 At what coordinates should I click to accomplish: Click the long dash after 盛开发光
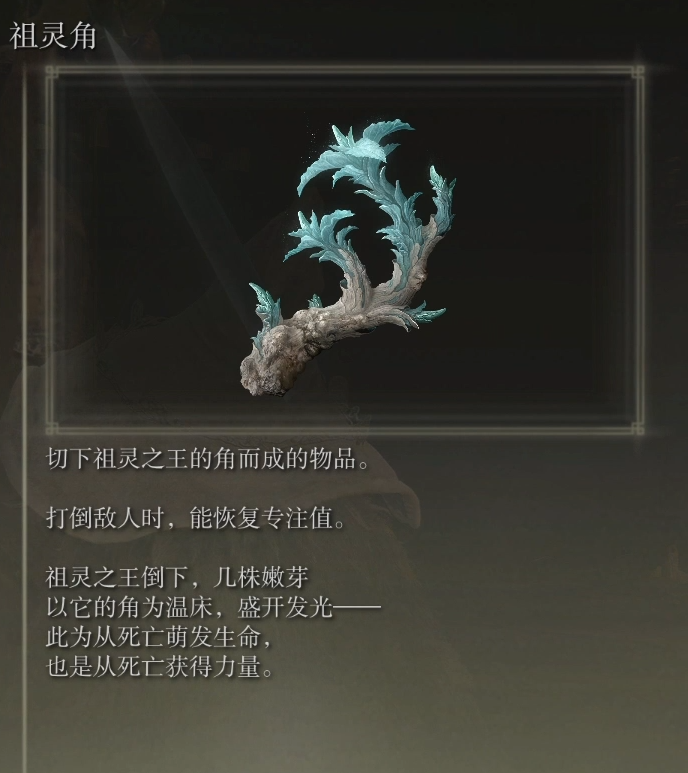pyautogui.click(x=358, y=607)
